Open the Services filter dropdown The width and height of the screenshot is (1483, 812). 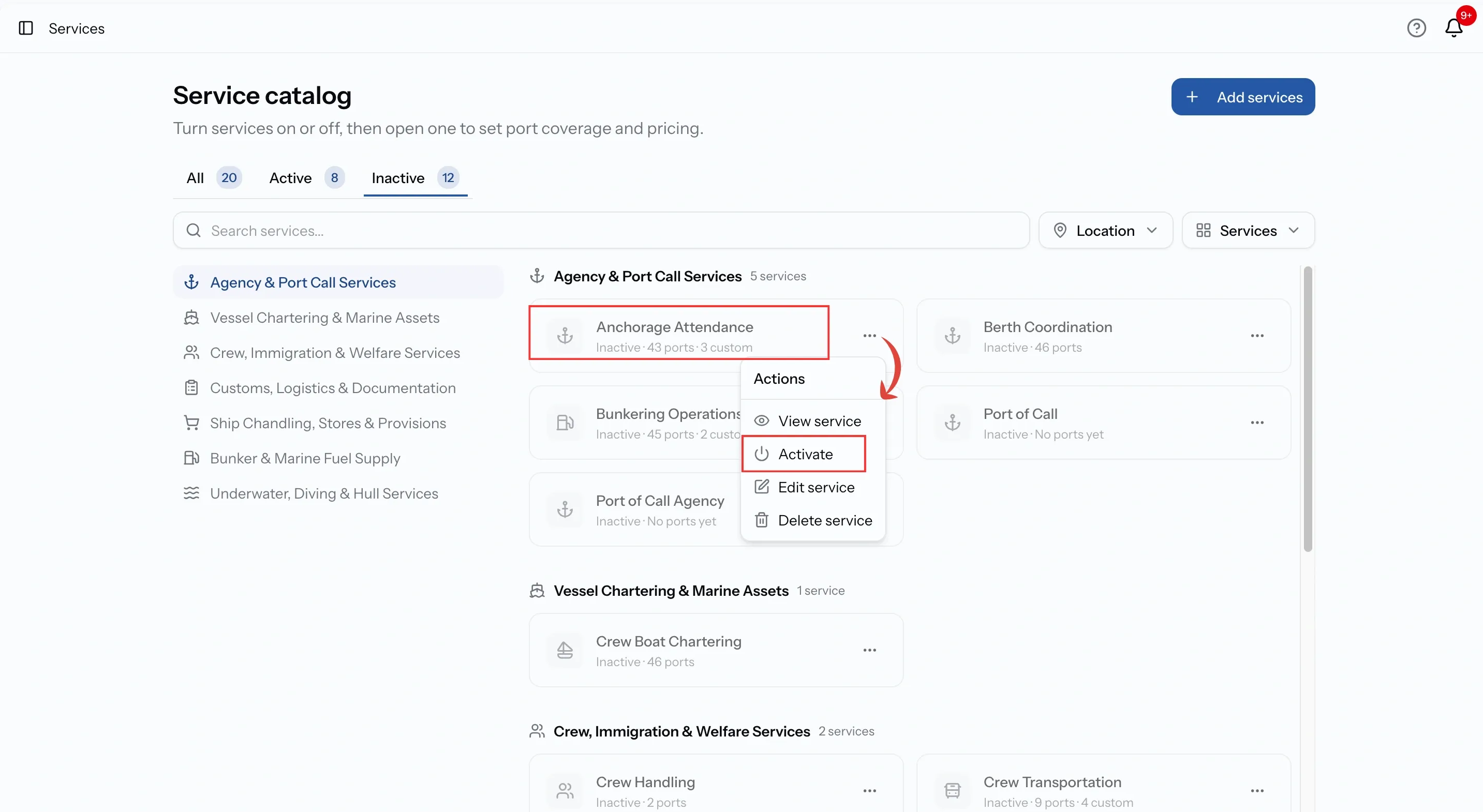[x=1248, y=230]
